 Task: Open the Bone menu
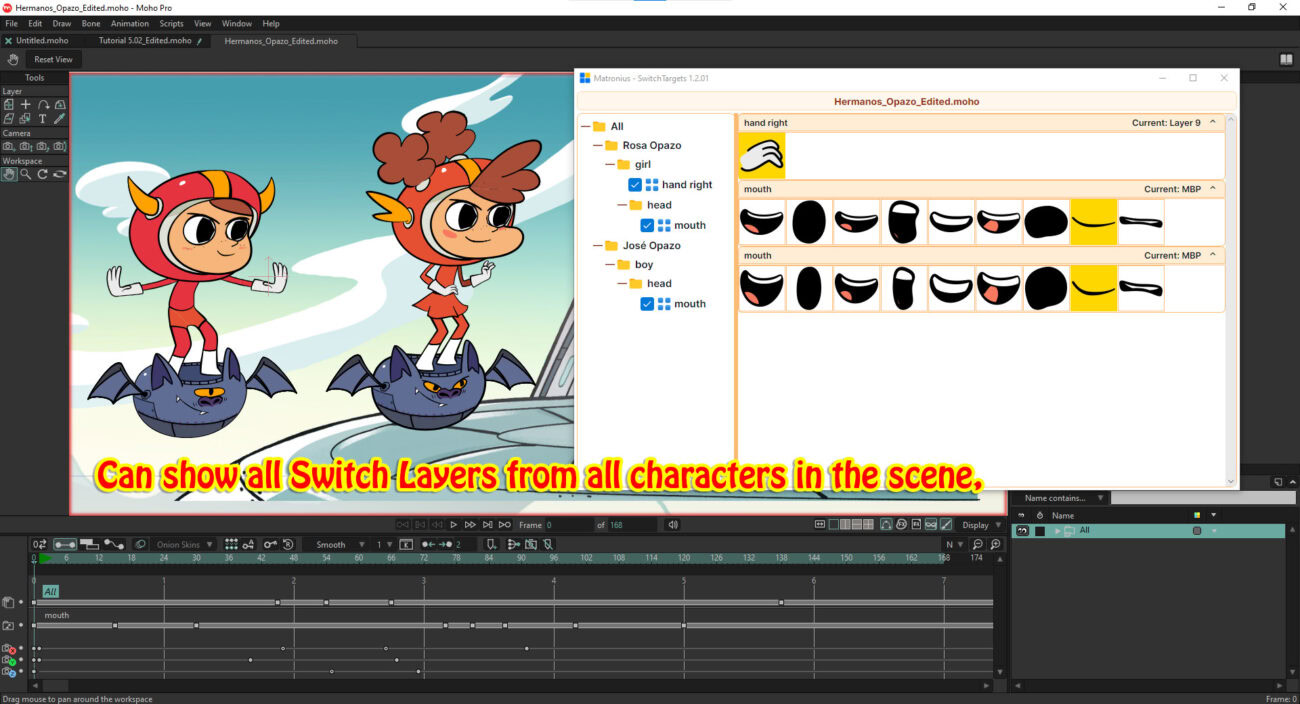click(91, 23)
